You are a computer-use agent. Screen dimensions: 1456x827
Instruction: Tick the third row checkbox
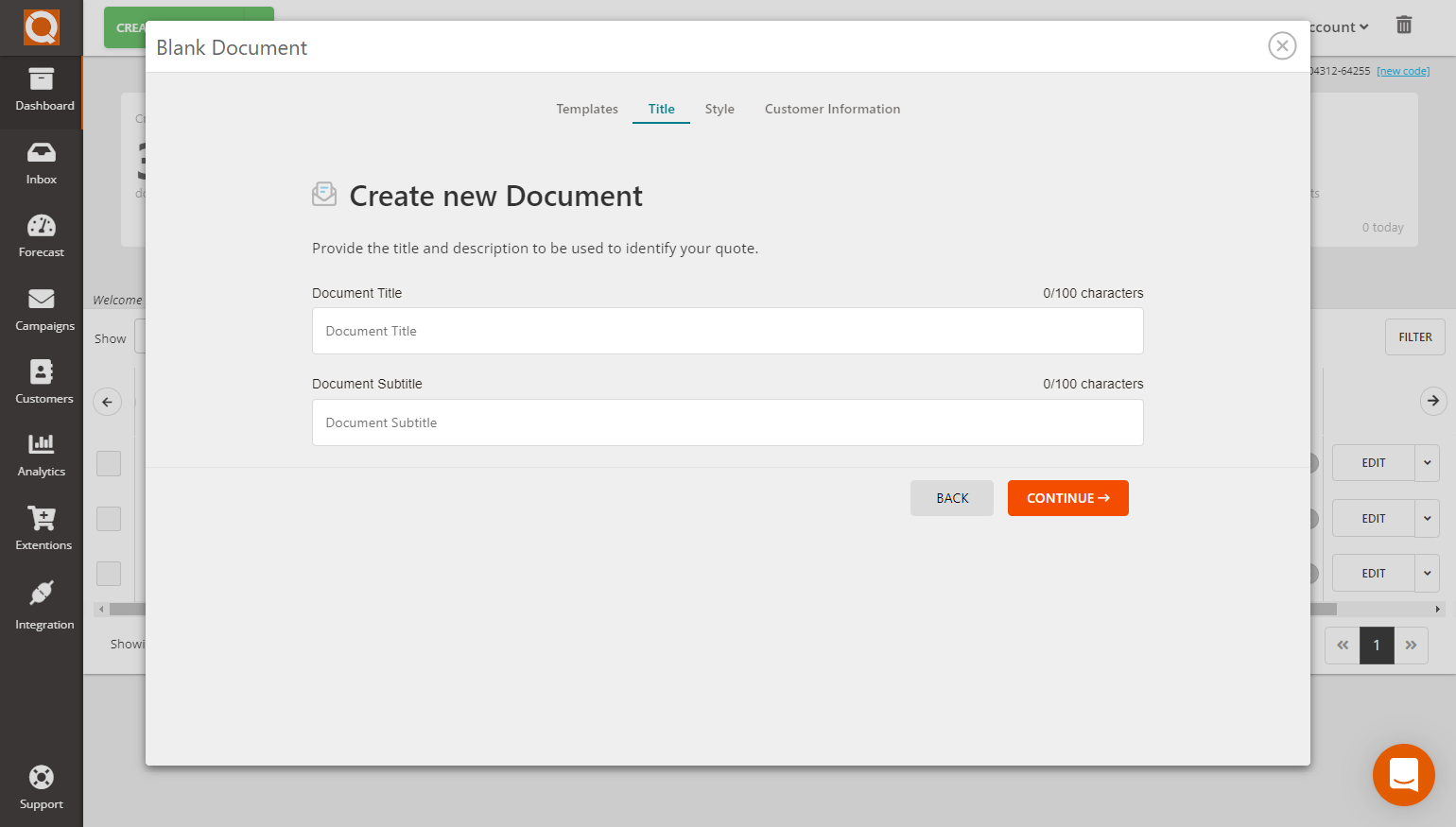tap(109, 573)
